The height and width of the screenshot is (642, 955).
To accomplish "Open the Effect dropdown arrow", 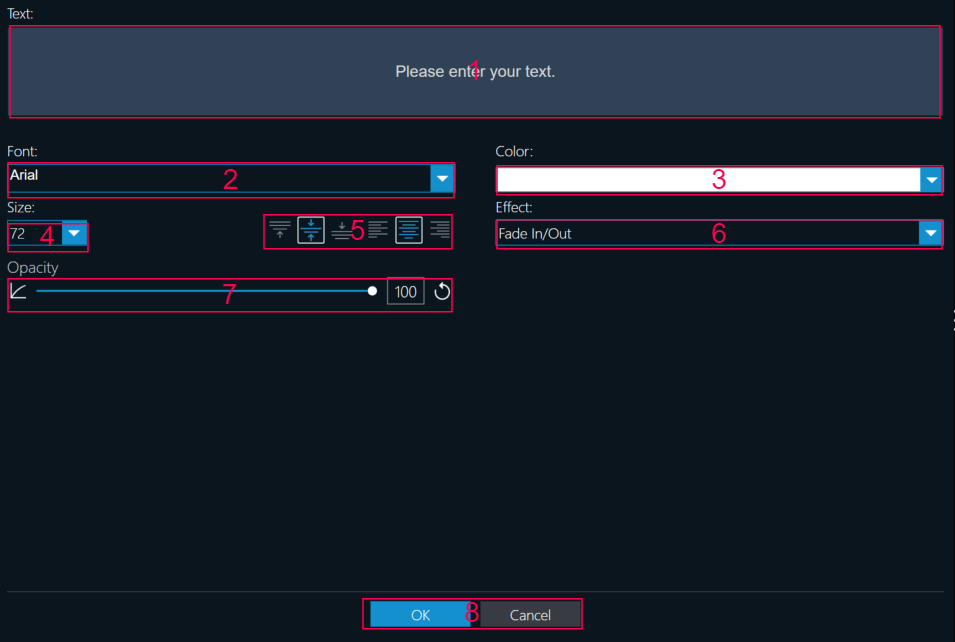I will (x=930, y=233).
